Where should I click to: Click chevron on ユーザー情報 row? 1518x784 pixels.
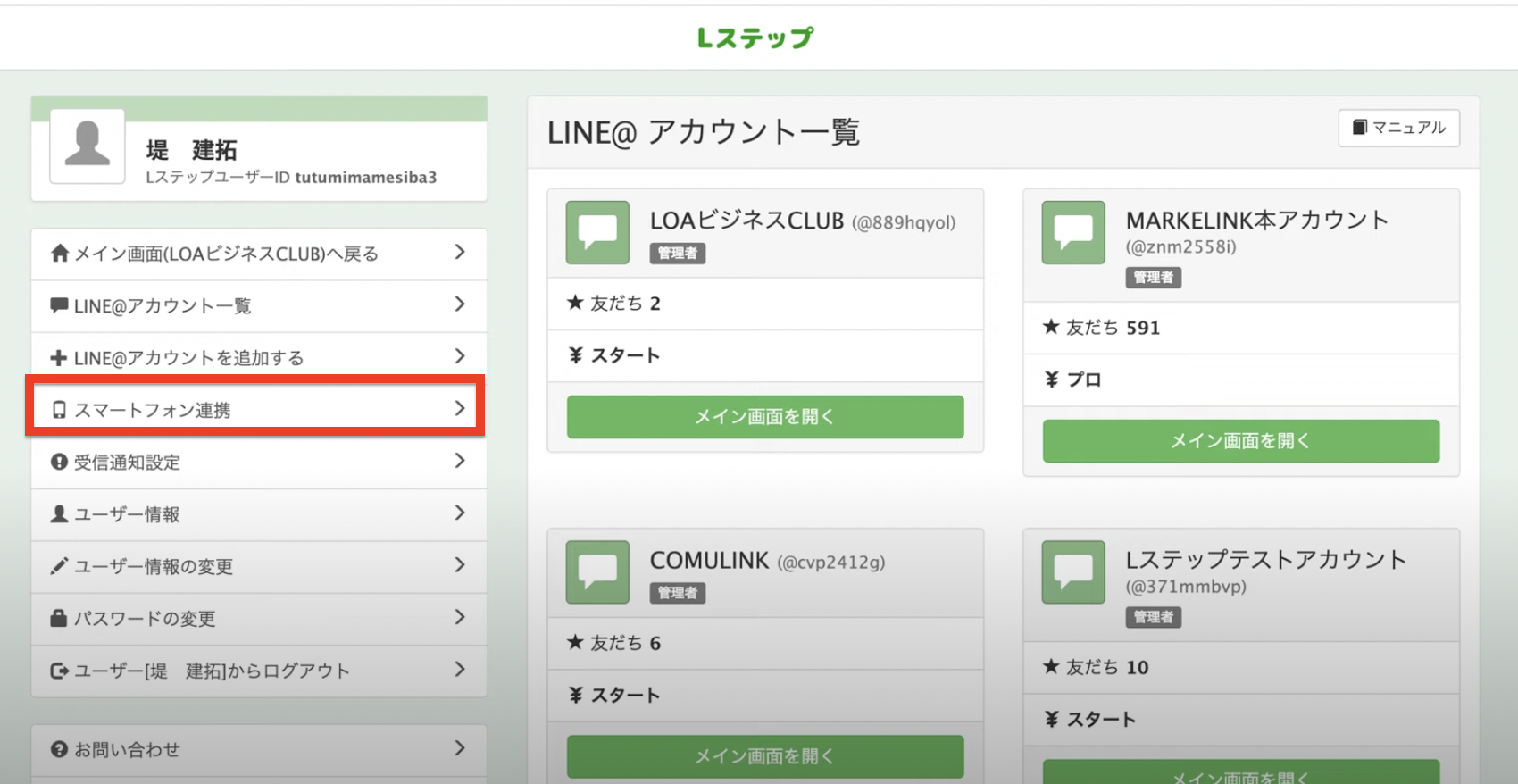460,513
